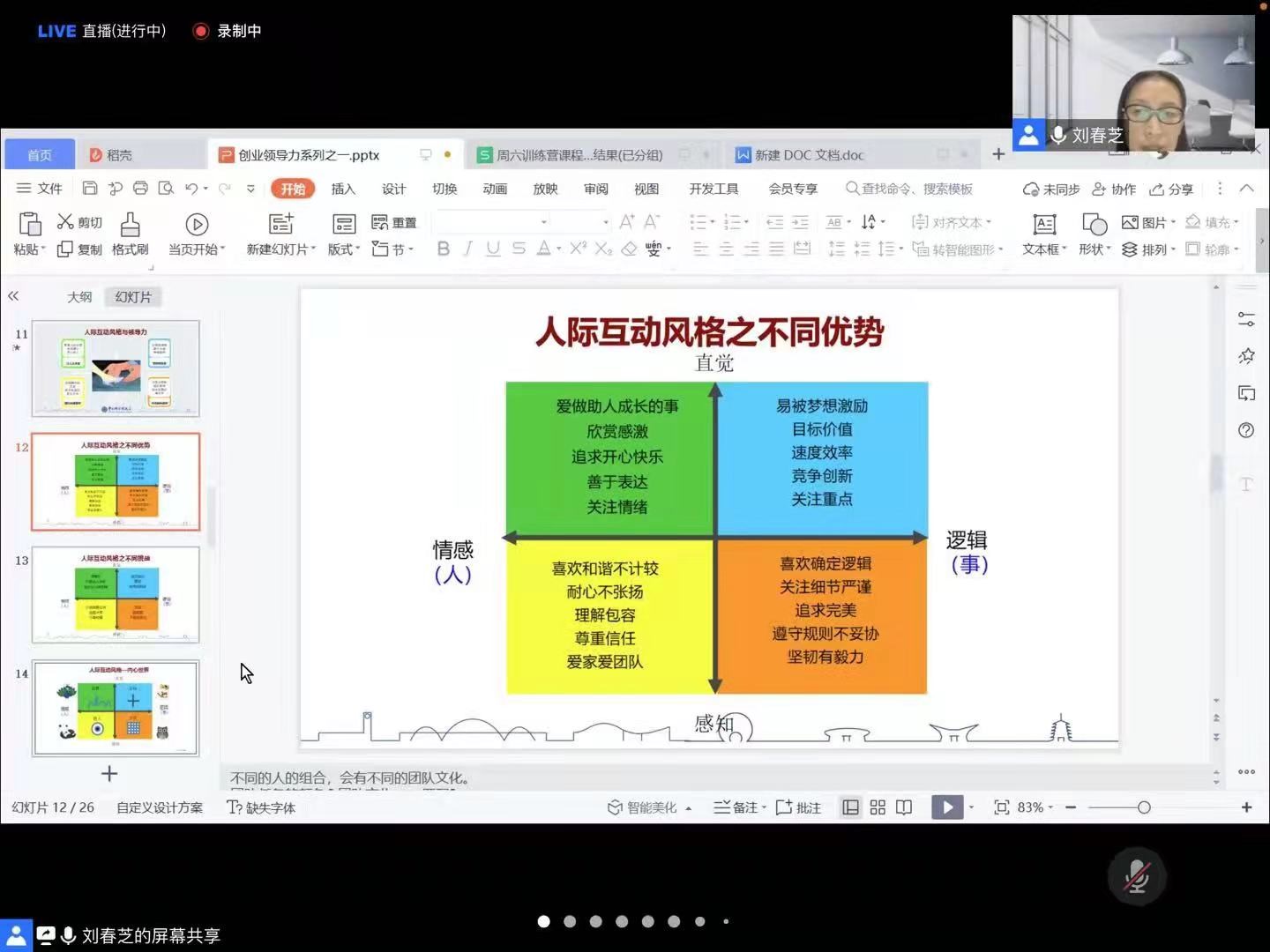Open the Layout (版式) dropdown

click(x=344, y=250)
